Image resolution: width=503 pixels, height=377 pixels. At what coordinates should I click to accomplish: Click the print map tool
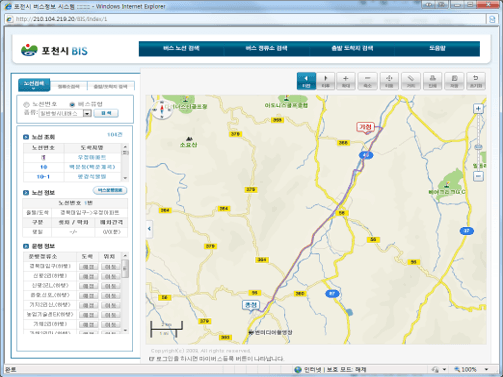coord(432,81)
